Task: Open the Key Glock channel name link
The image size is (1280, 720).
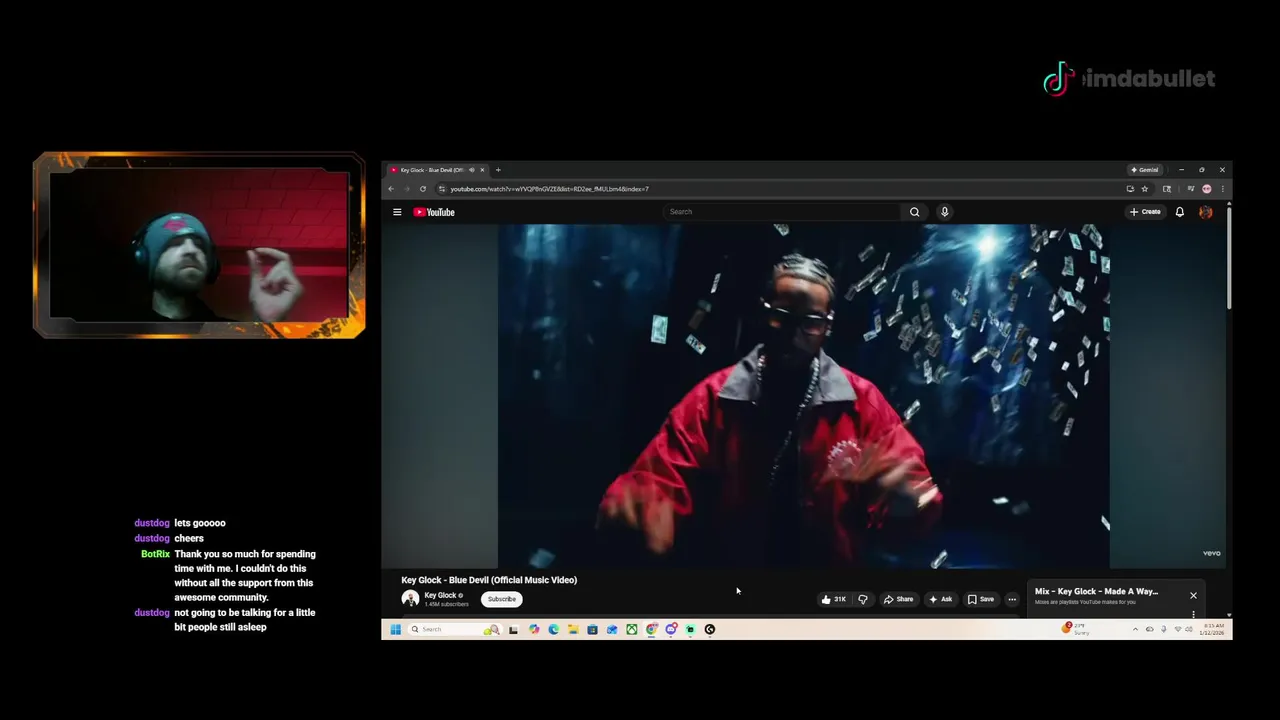Action: (x=440, y=595)
